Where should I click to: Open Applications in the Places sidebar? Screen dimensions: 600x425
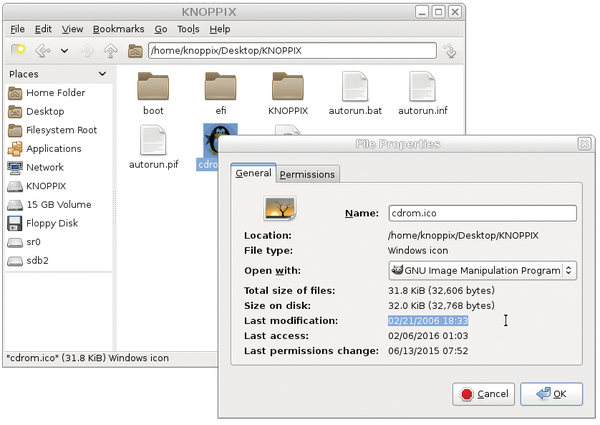[44, 148]
